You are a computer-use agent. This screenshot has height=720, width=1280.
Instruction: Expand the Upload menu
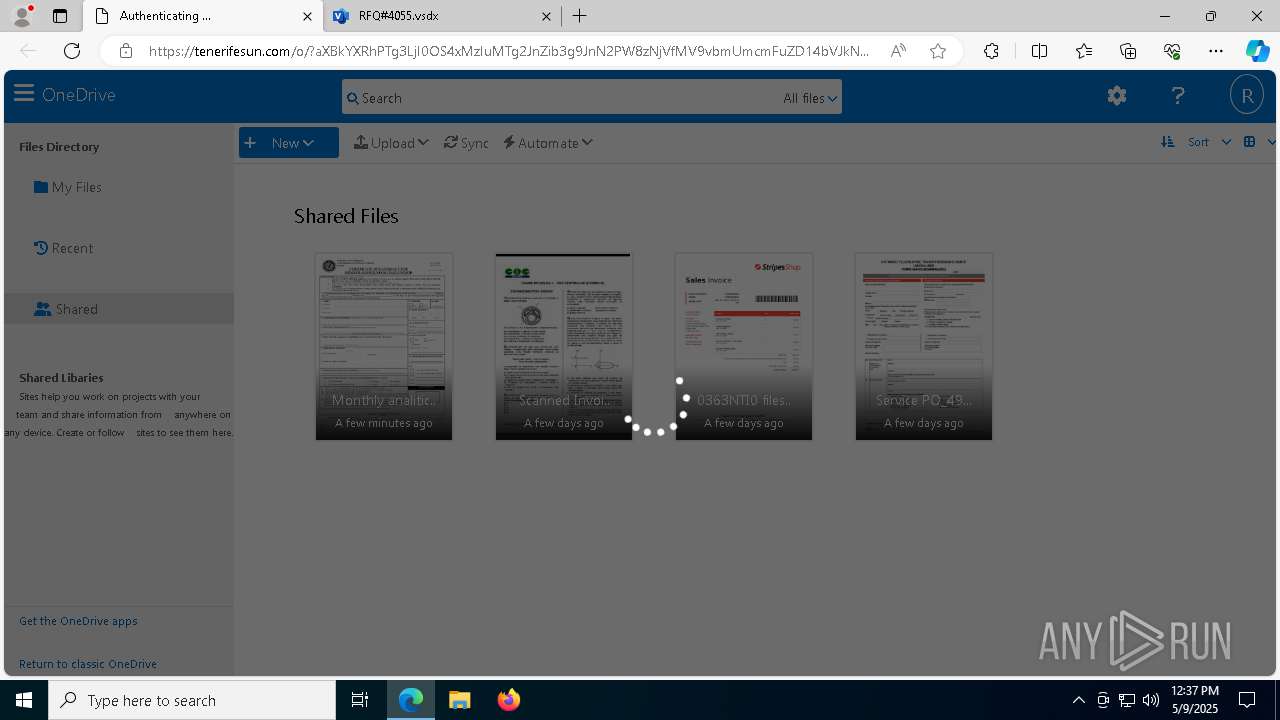(x=391, y=143)
